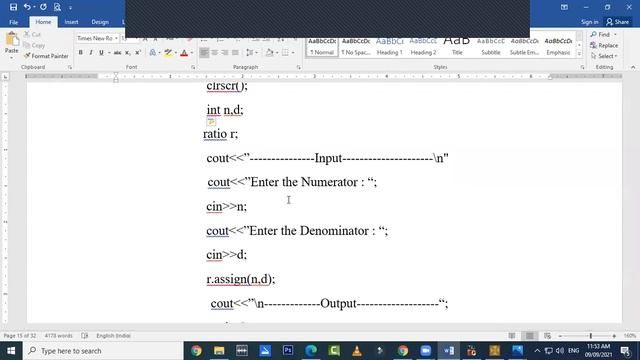The height and width of the screenshot is (360, 640).
Task: Apply the Subtitle style
Action: 491,46
